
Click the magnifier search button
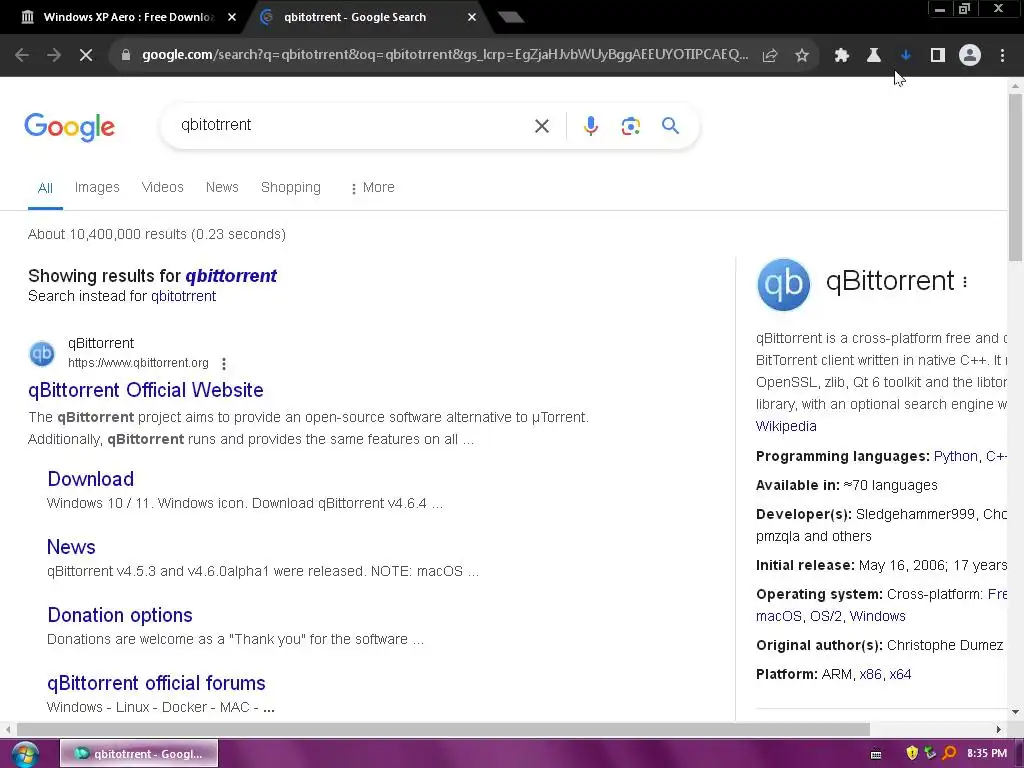point(670,125)
